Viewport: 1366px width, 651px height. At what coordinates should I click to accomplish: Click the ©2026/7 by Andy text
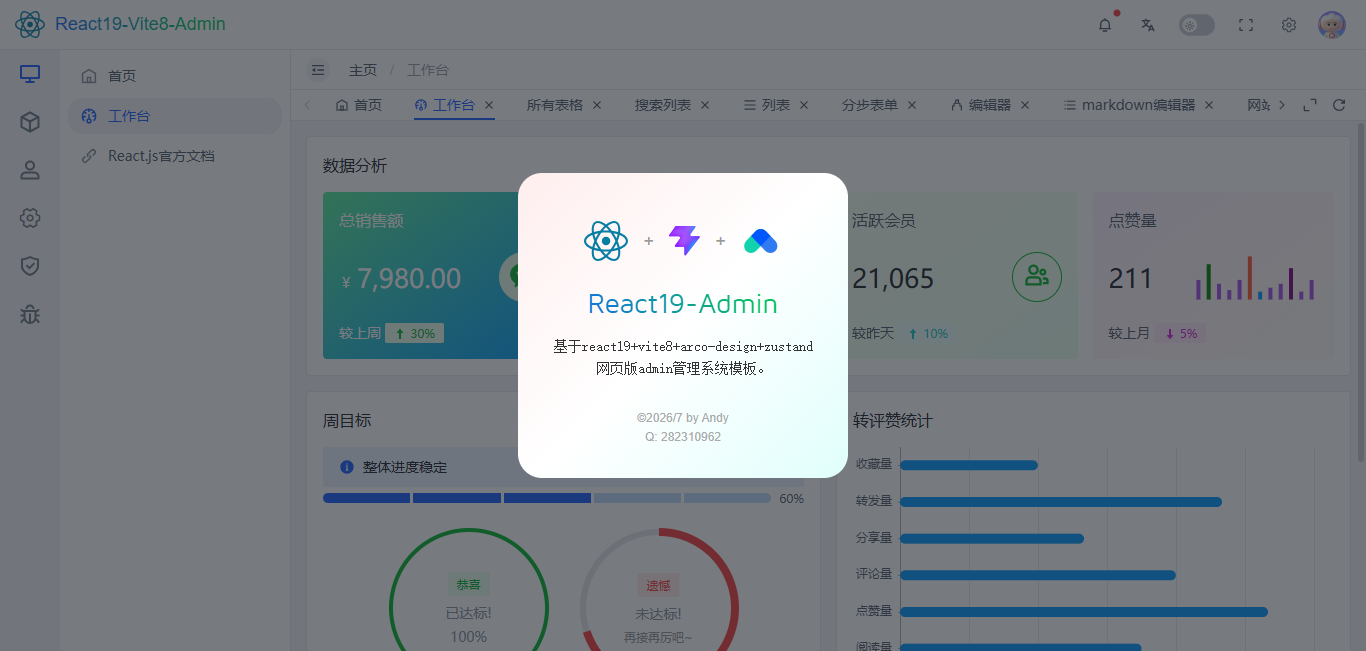tap(683, 418)
